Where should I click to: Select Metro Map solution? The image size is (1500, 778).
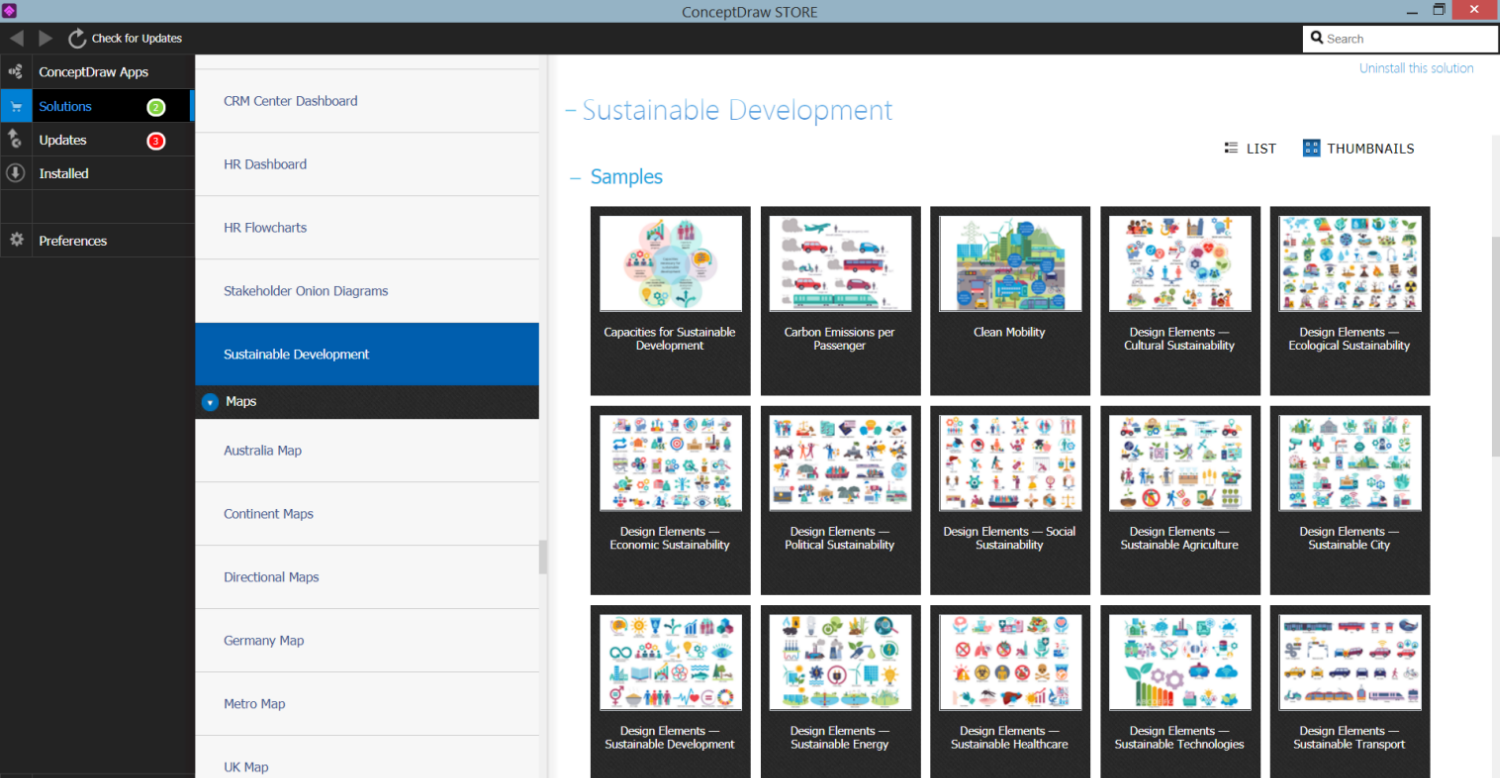367,704
